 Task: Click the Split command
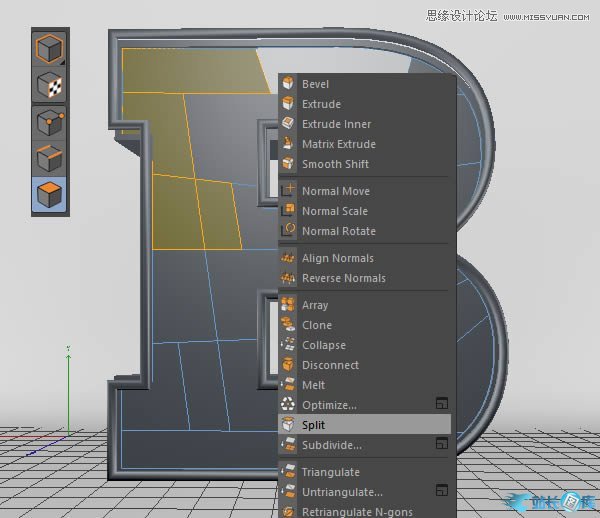click(x=314, y=425)
